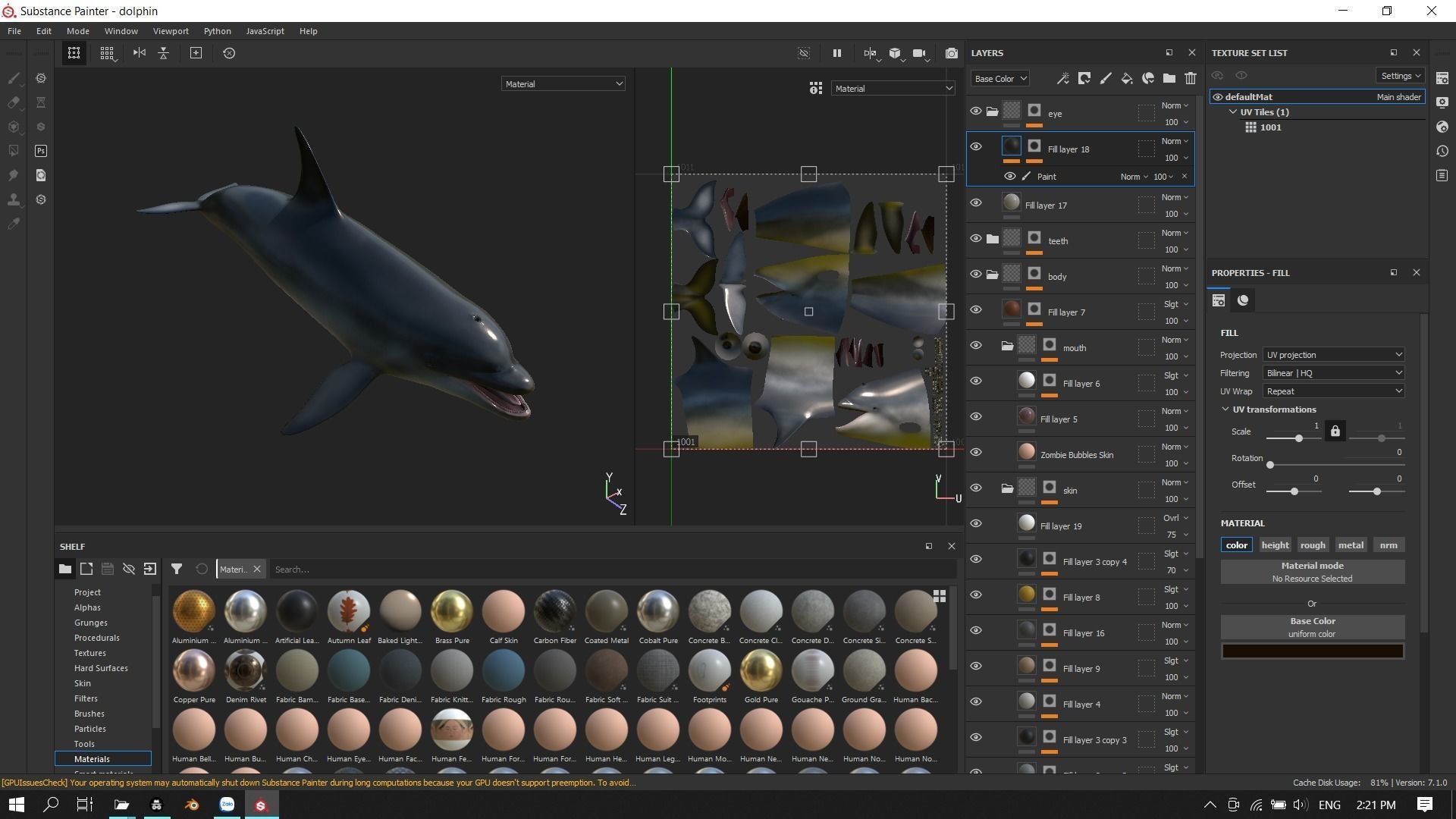Select the Paint brush tool in left toolbar
Screen dimensions: 1456x819
pyautogui.click(x=14, y=78)
